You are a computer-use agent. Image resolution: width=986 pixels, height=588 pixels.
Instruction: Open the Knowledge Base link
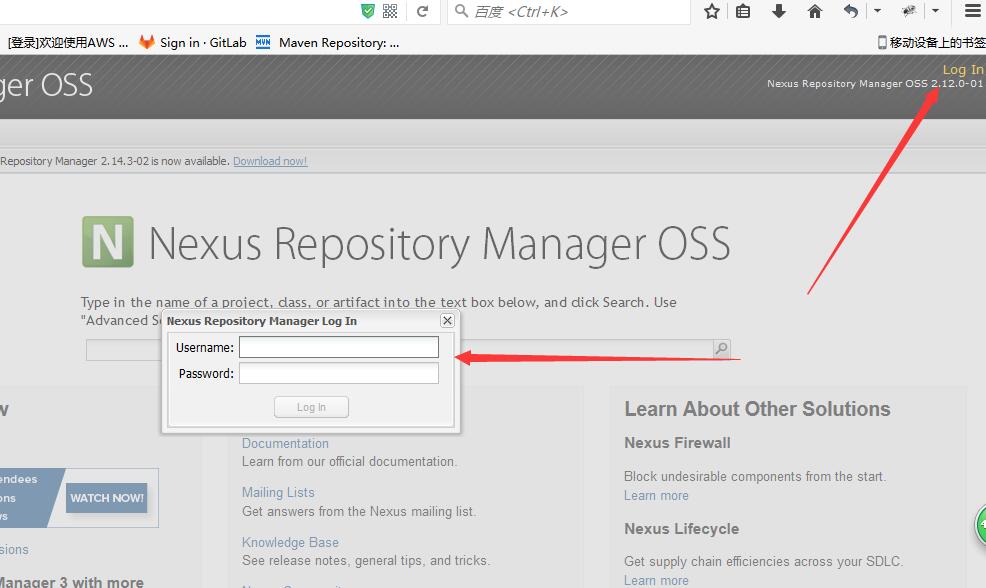pyautogui.click(x=291, y=542)
